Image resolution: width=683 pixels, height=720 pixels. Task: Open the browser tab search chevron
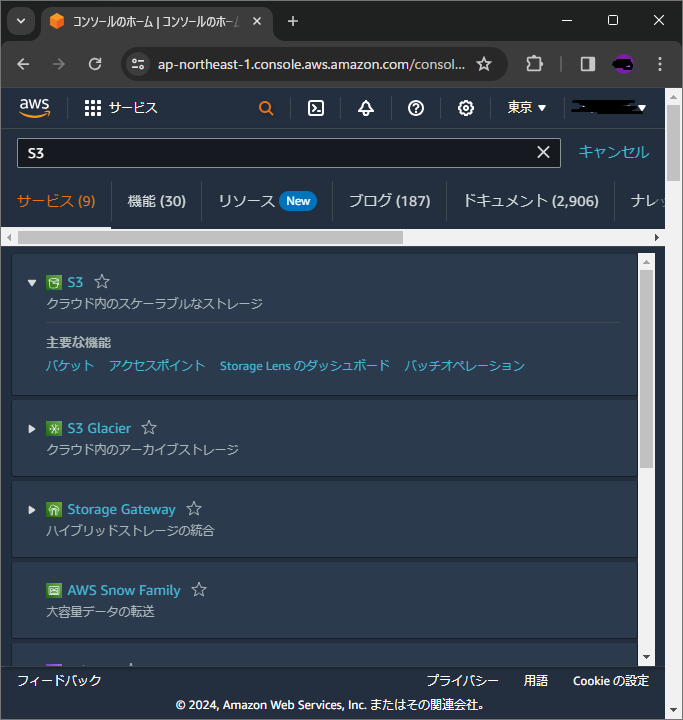click(x=21, y=21)
